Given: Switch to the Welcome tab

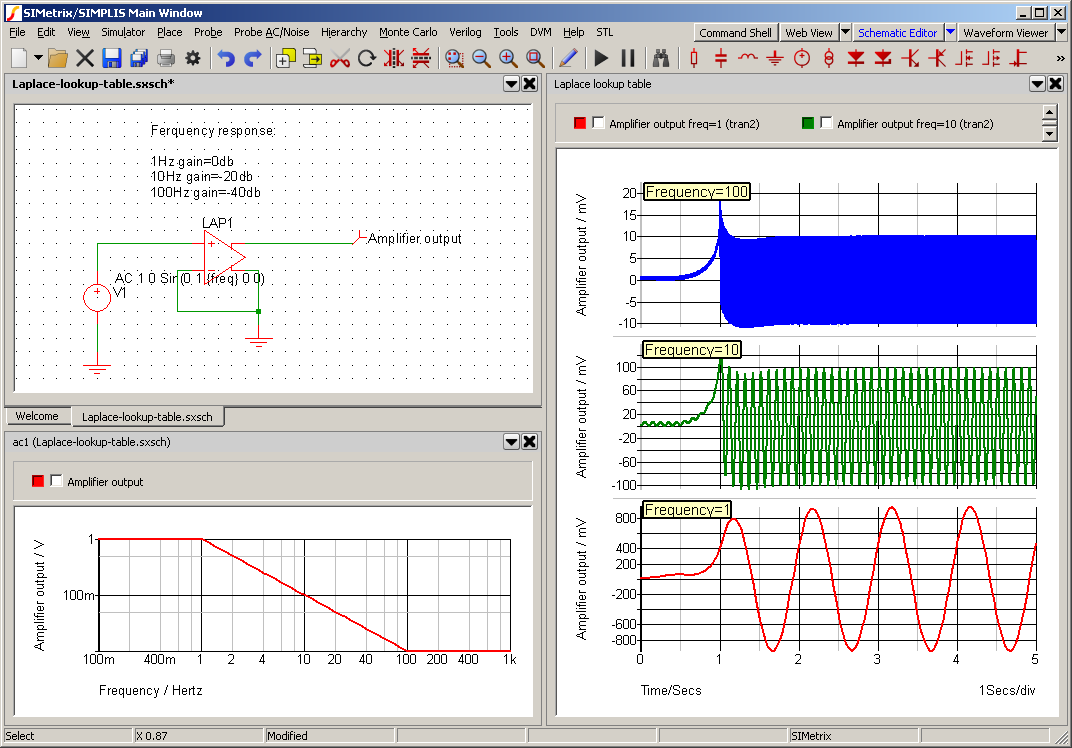Looking at the screenshot, I should [37, 416].
